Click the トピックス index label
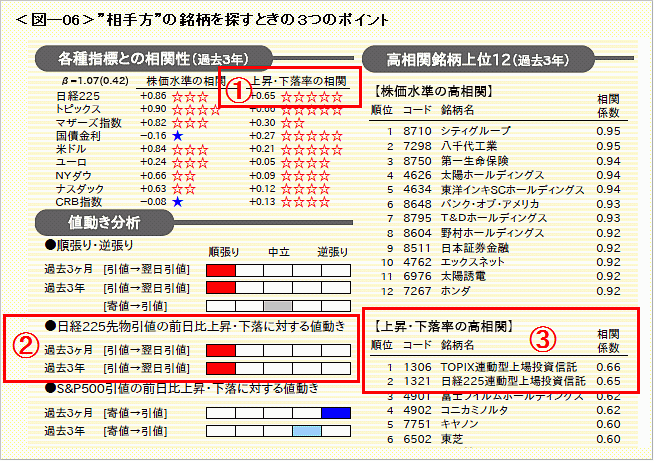The image size is (654, 461). point(78,109)
